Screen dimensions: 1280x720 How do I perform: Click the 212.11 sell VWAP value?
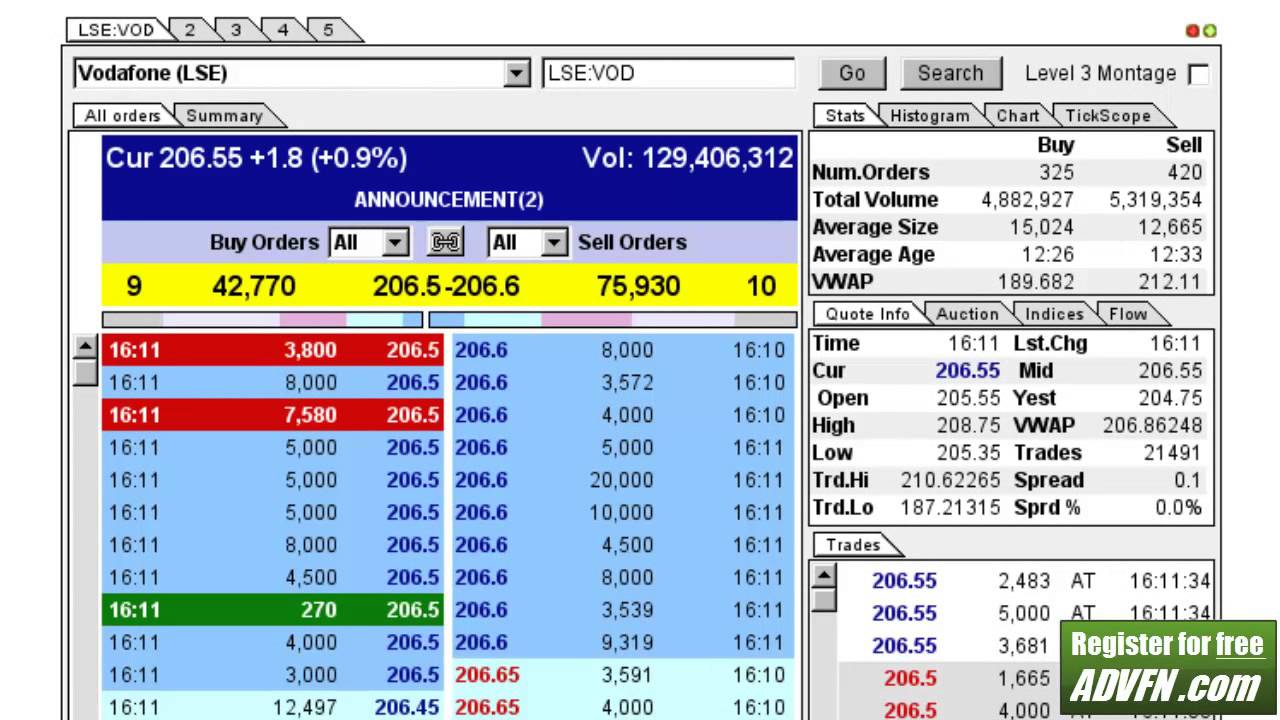point(1170,282)
